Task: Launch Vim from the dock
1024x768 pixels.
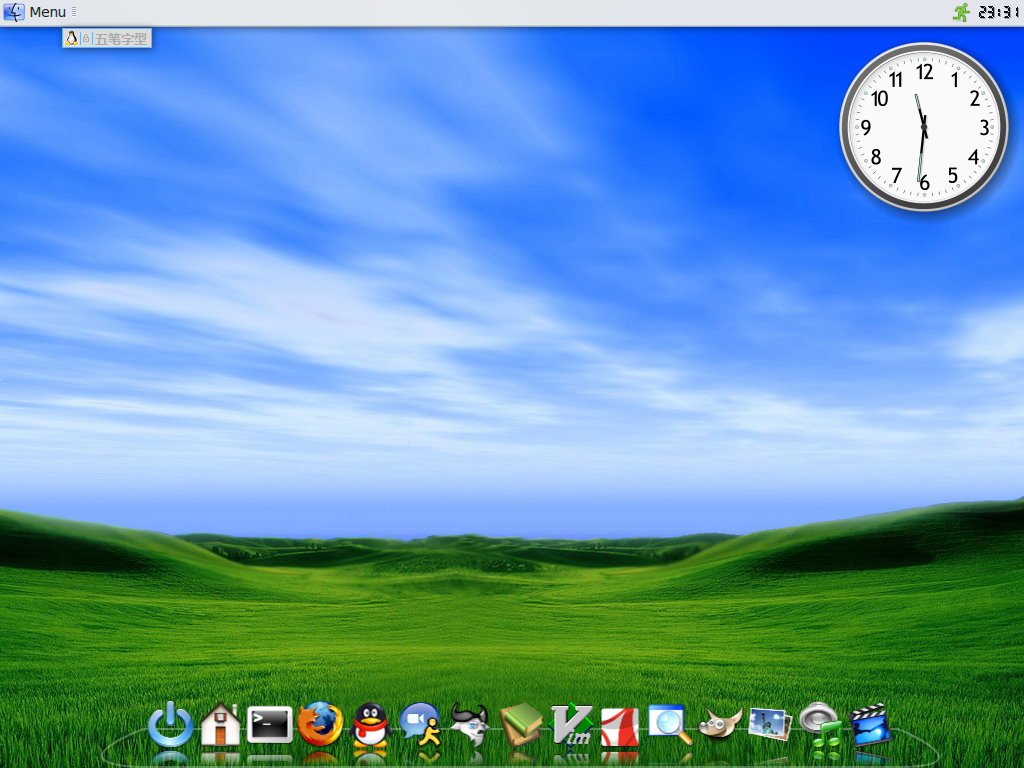Action: (571, 724)
